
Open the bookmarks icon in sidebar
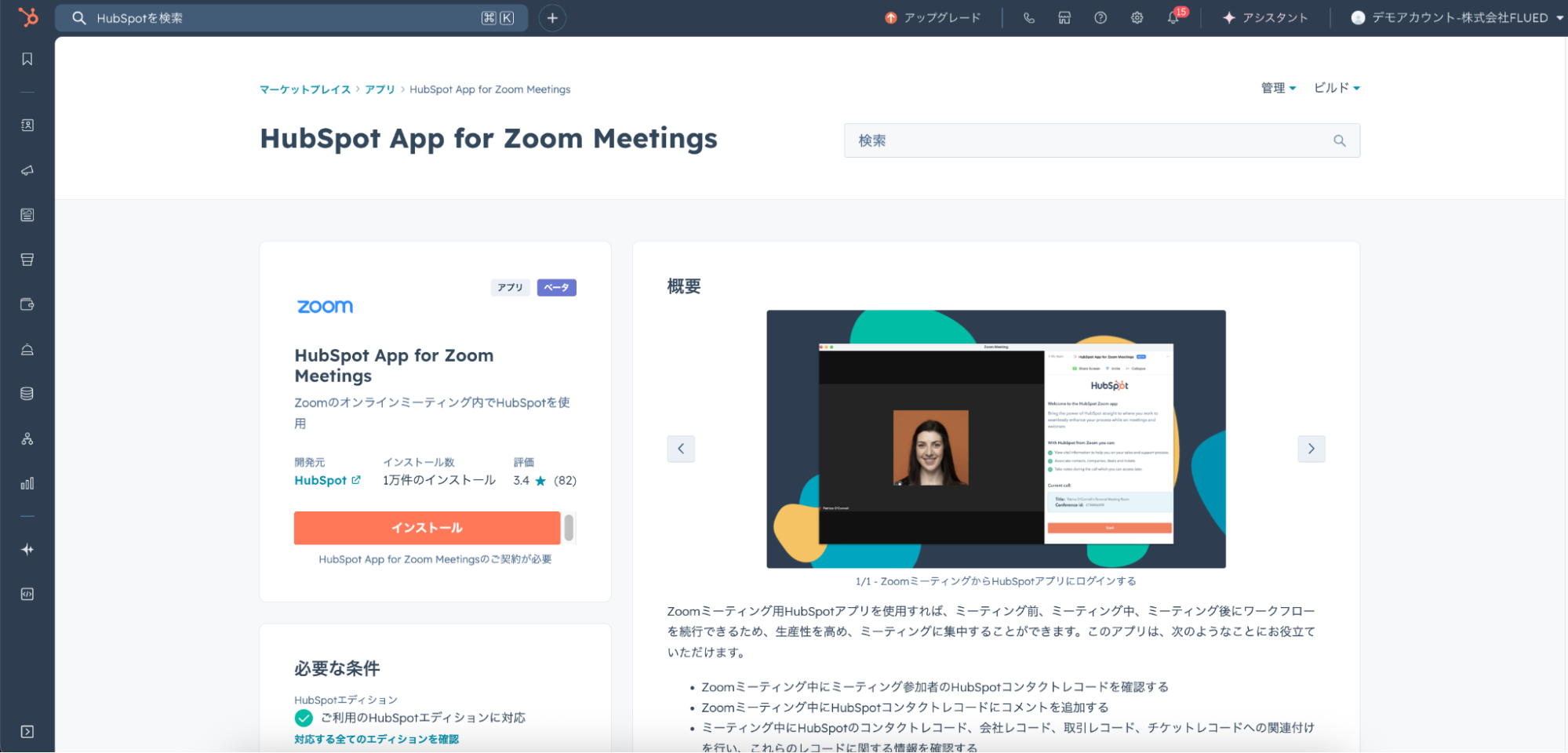(27, 60)
